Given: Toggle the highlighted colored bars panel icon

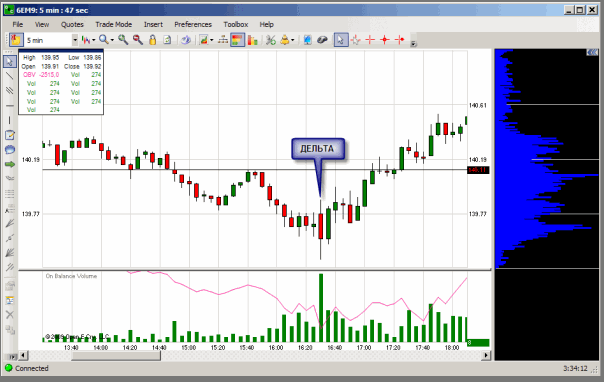Looking at the screenshot, I should [237, 40].
